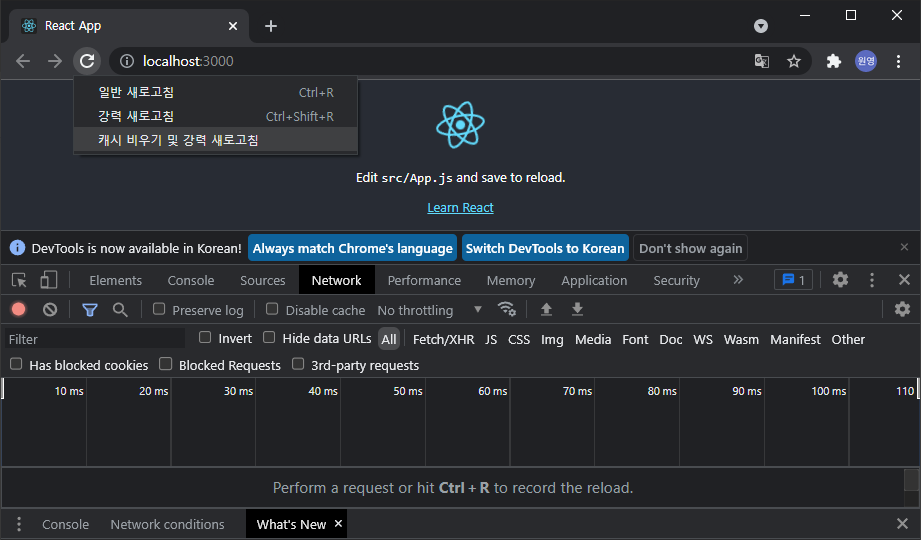Clear the network log

click(50, 310)
